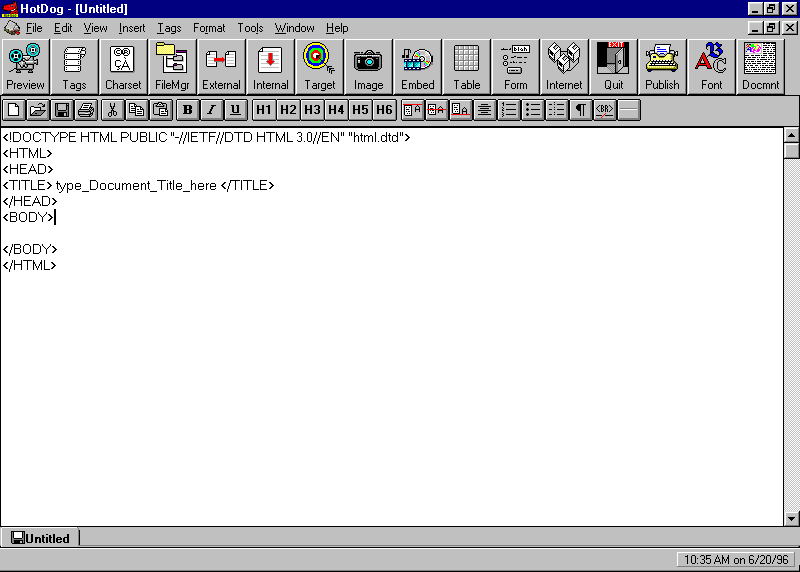This screenshot has width=800, height=572.
Task: Click the vertical scrollbar thumb
Action: (x=791, y=152)
